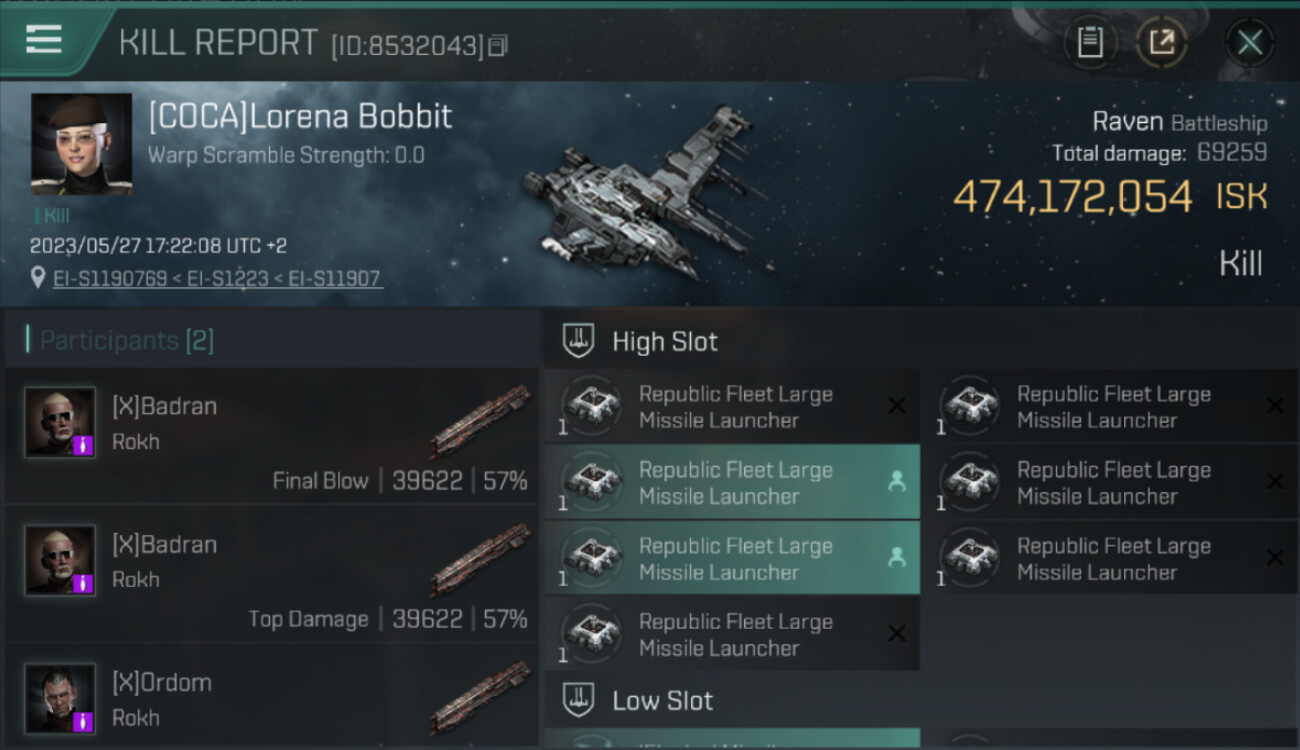Copy the kill report ID

(x=498, y=45)
